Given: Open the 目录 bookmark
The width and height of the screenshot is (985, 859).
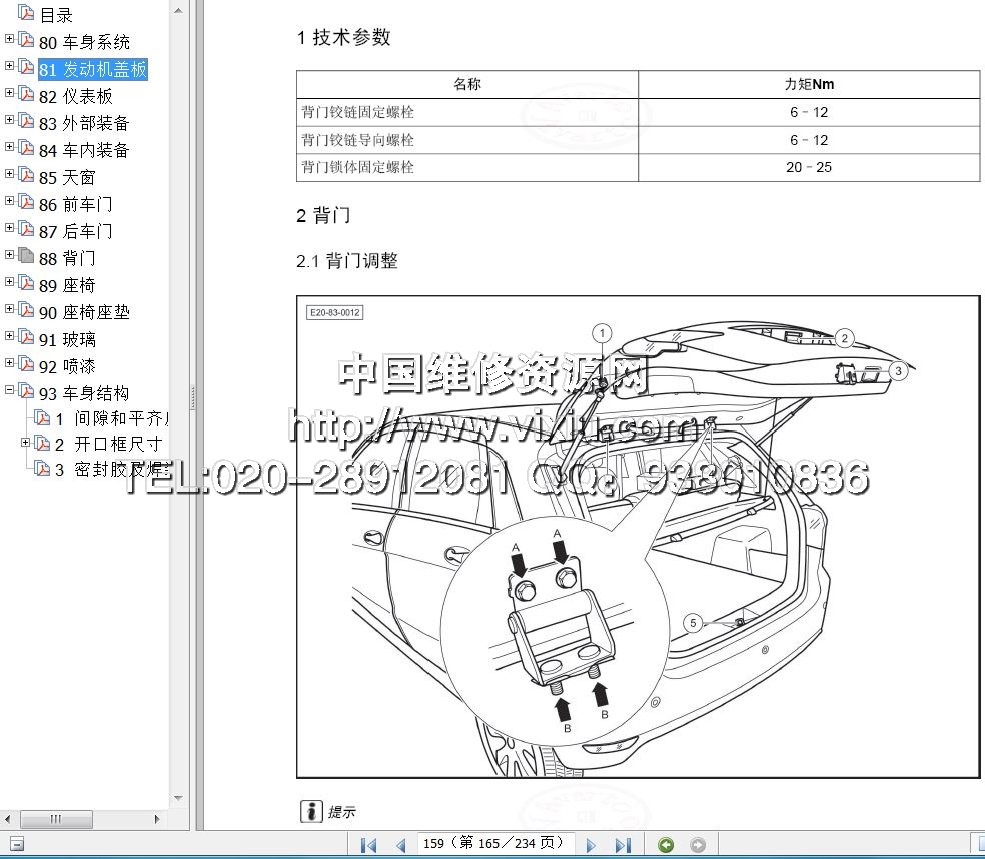Looking at the screenshot, I should 56,15.
